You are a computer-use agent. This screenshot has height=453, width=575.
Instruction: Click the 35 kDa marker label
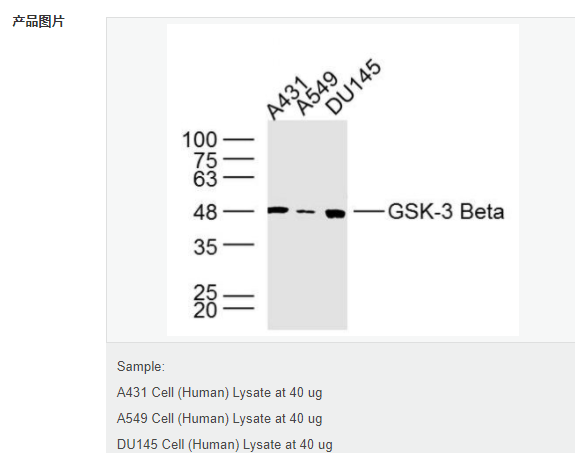pyautogui.click(x=205, y=247)
